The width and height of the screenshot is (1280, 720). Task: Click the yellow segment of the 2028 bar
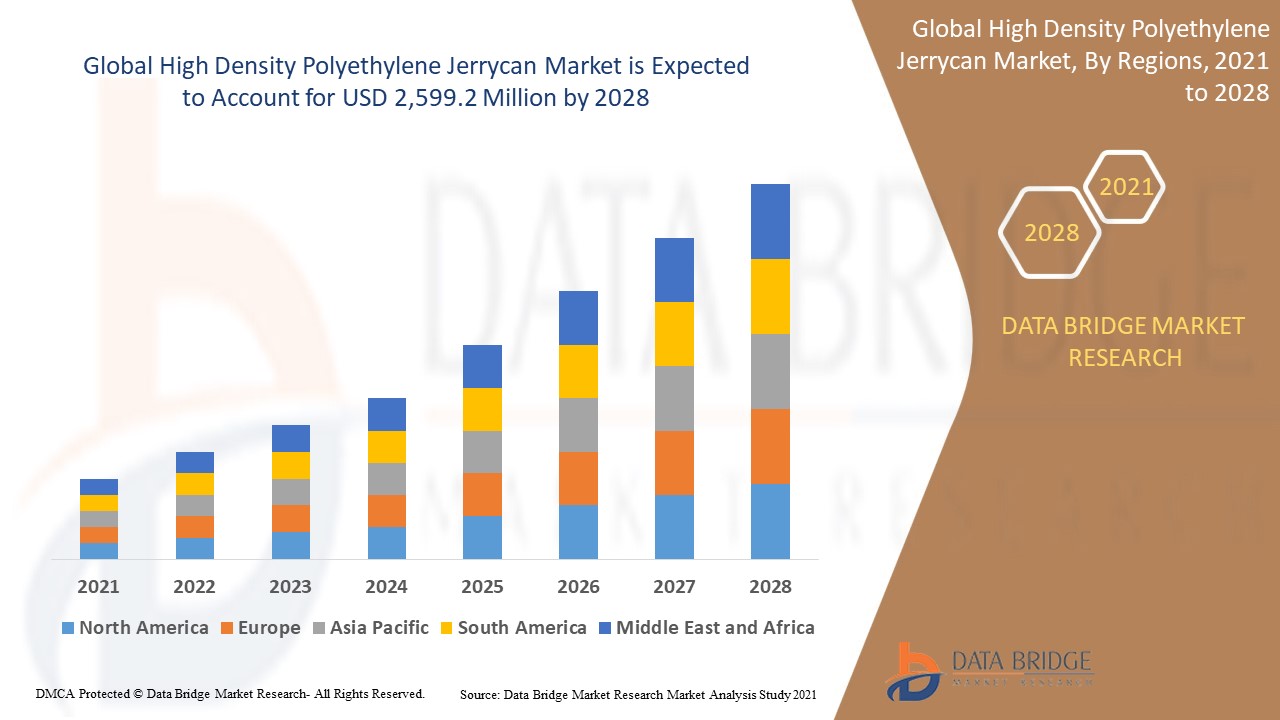click(772, 295)
